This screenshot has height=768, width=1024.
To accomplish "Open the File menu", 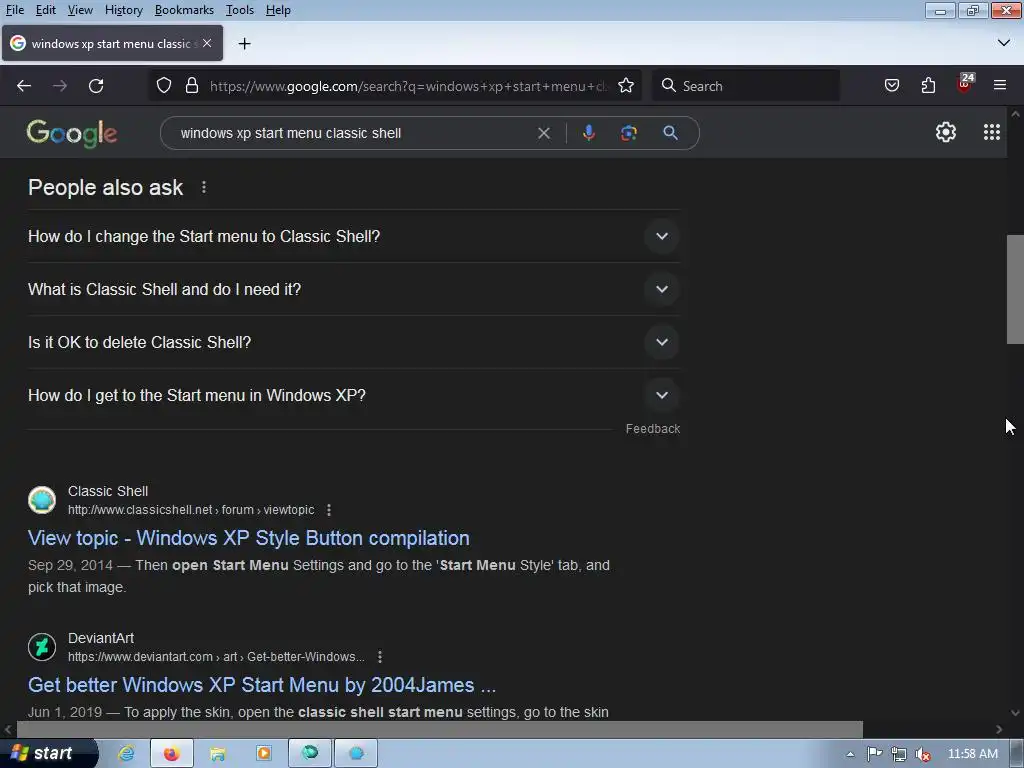I will (x=14, y=10).
